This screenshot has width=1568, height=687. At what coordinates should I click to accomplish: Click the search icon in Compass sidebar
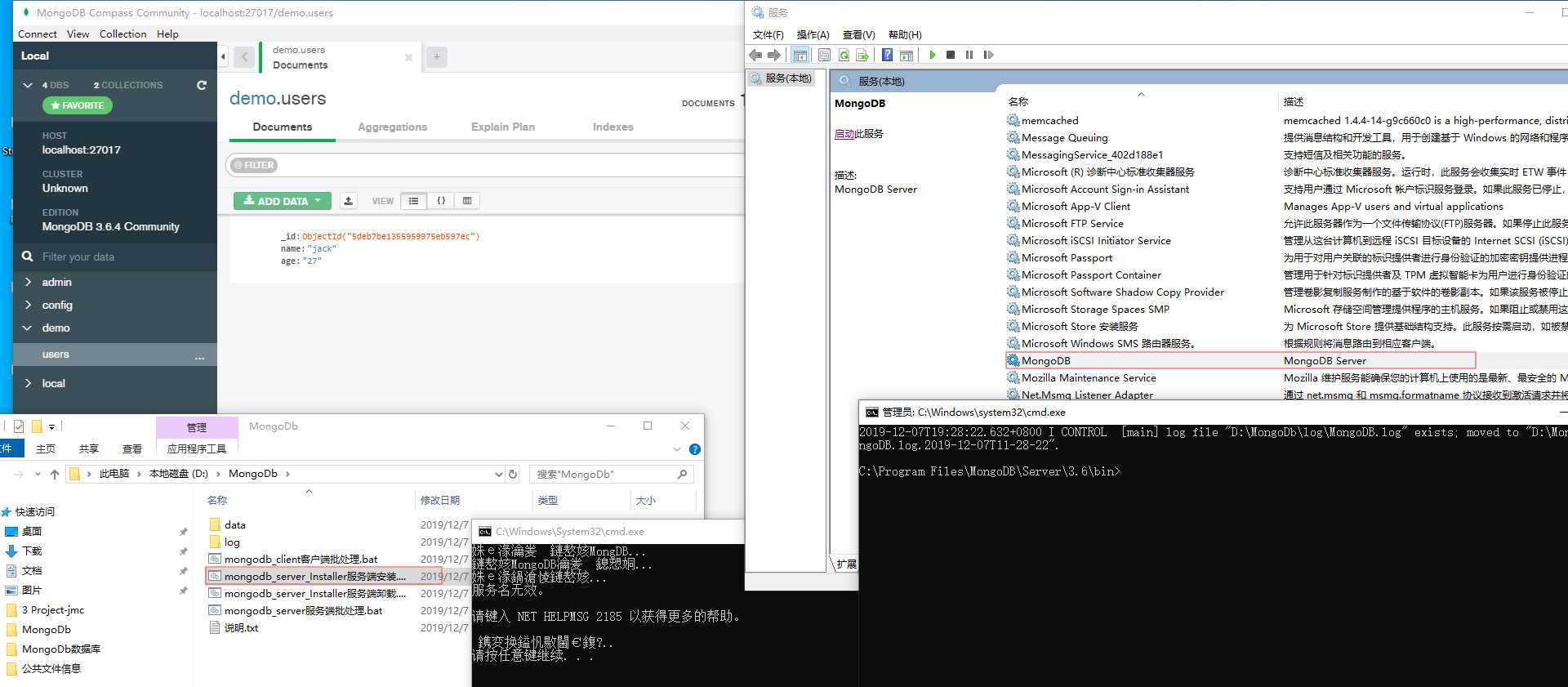click(x=28, y=257)
